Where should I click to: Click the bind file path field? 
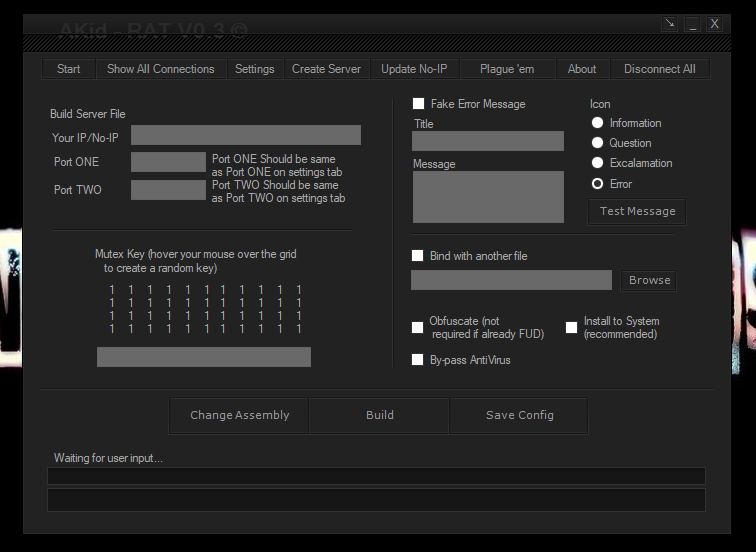click(512, 280)
